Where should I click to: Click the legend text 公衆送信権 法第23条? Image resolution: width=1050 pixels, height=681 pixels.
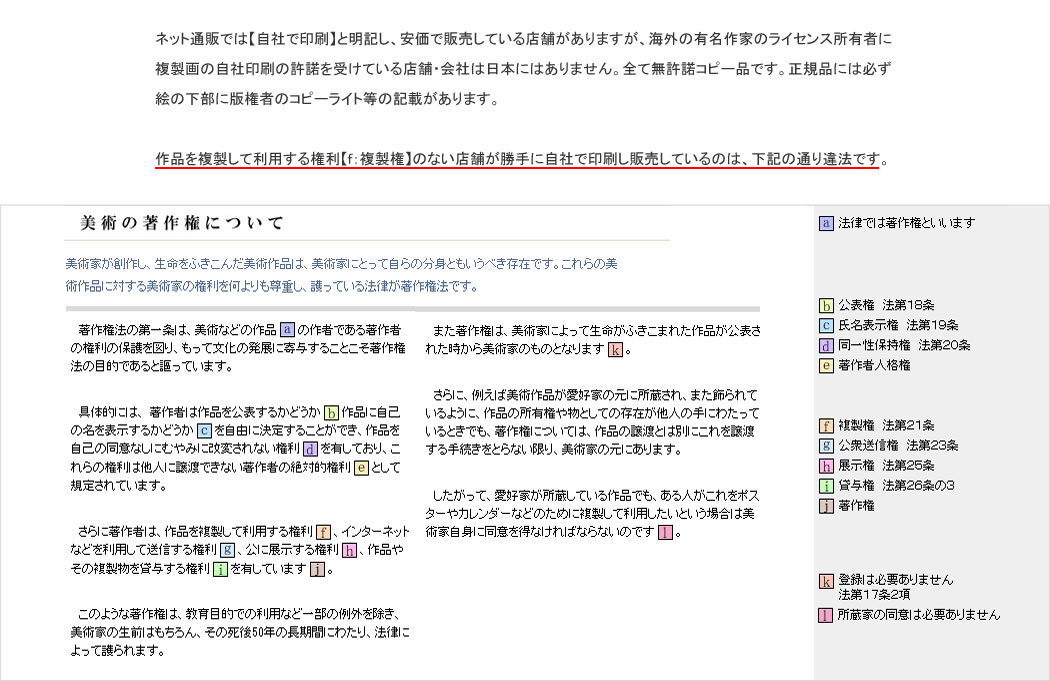(898, 446)
